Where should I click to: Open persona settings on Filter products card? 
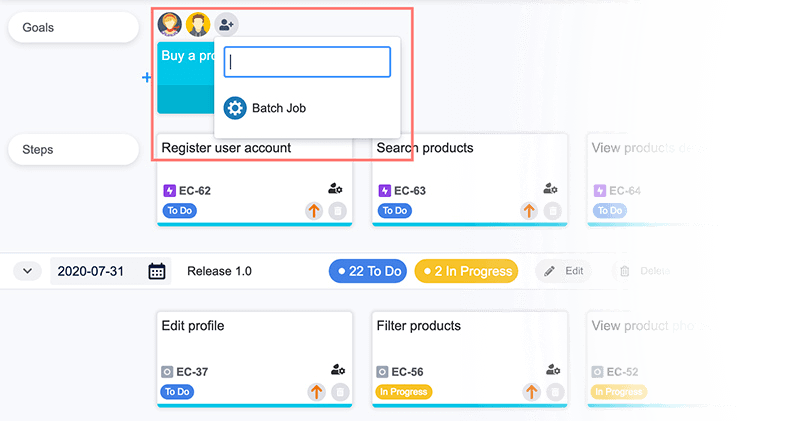(553, 369)
